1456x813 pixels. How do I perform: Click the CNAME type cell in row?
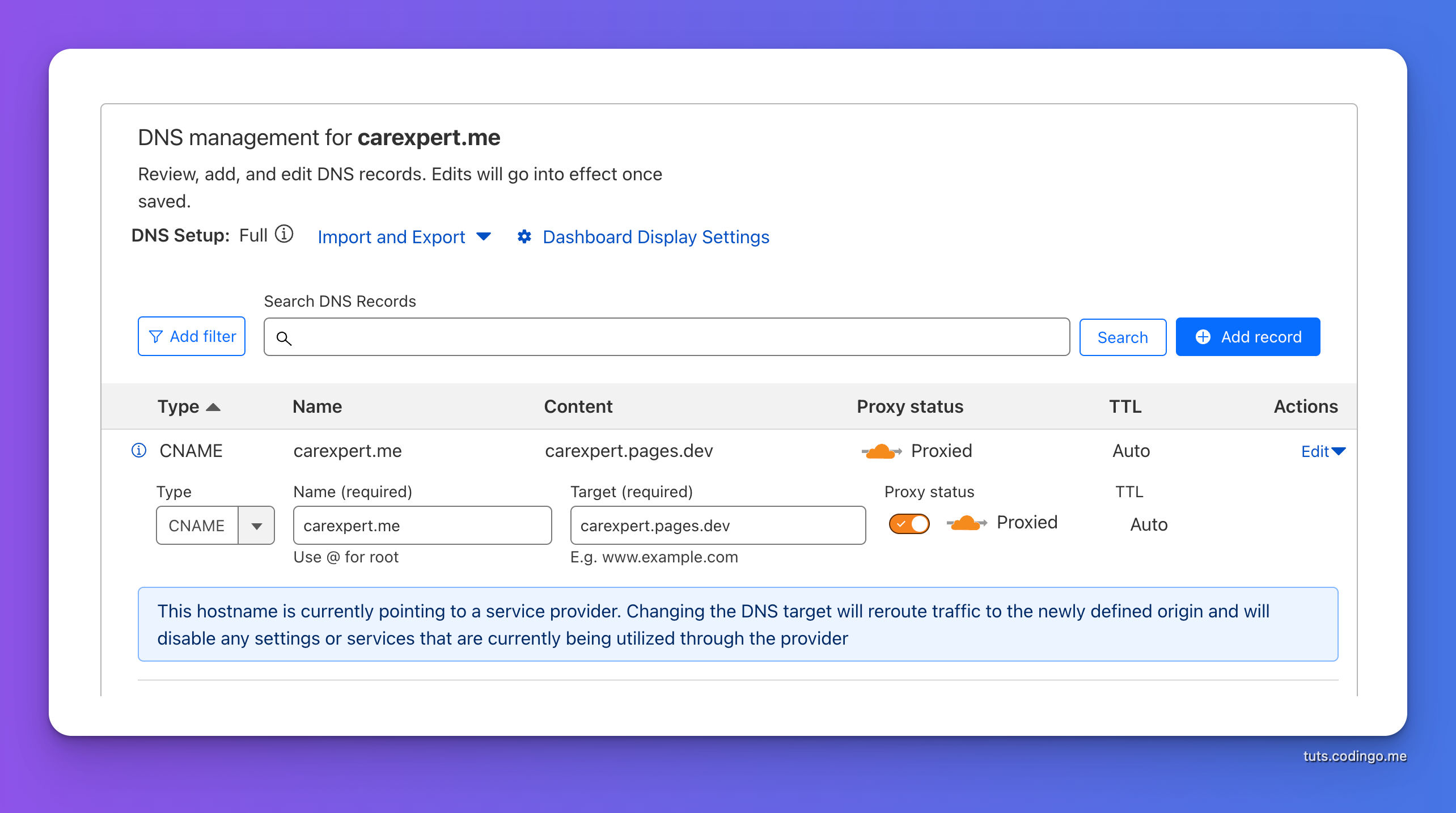(x=191, y=451)
